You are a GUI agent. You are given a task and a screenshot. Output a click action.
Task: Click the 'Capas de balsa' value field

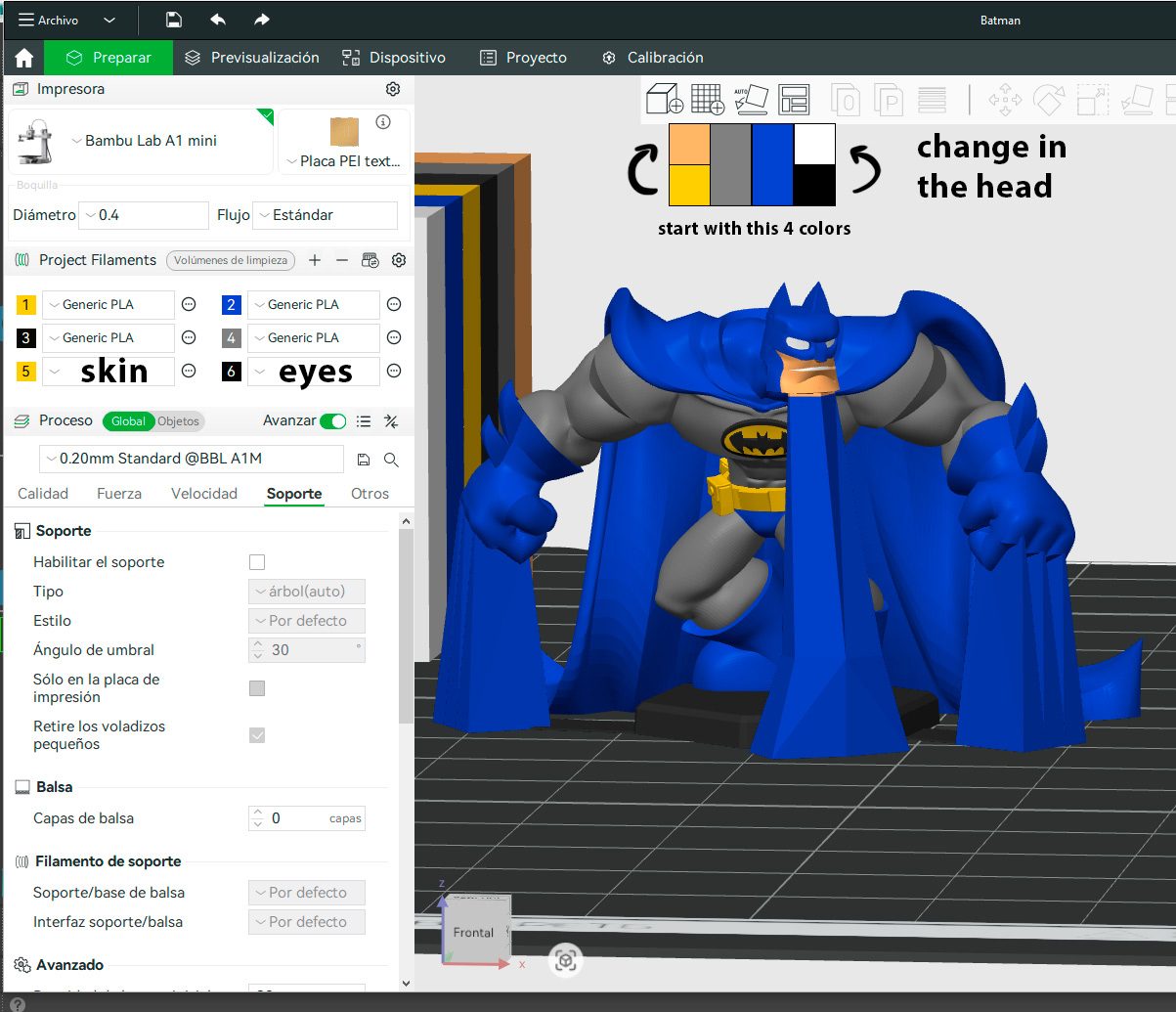click(307, 818)
